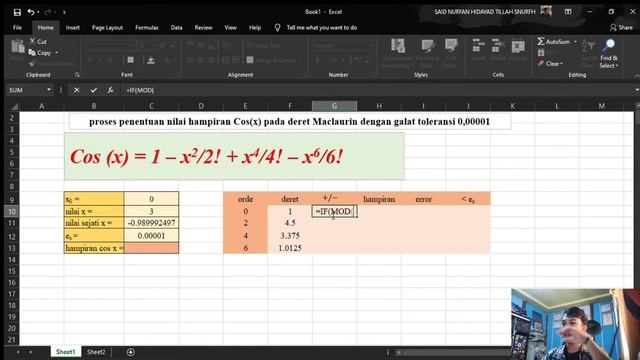Open Find & Select magnifier menu
640x360 pixels.
coord(609,53)
